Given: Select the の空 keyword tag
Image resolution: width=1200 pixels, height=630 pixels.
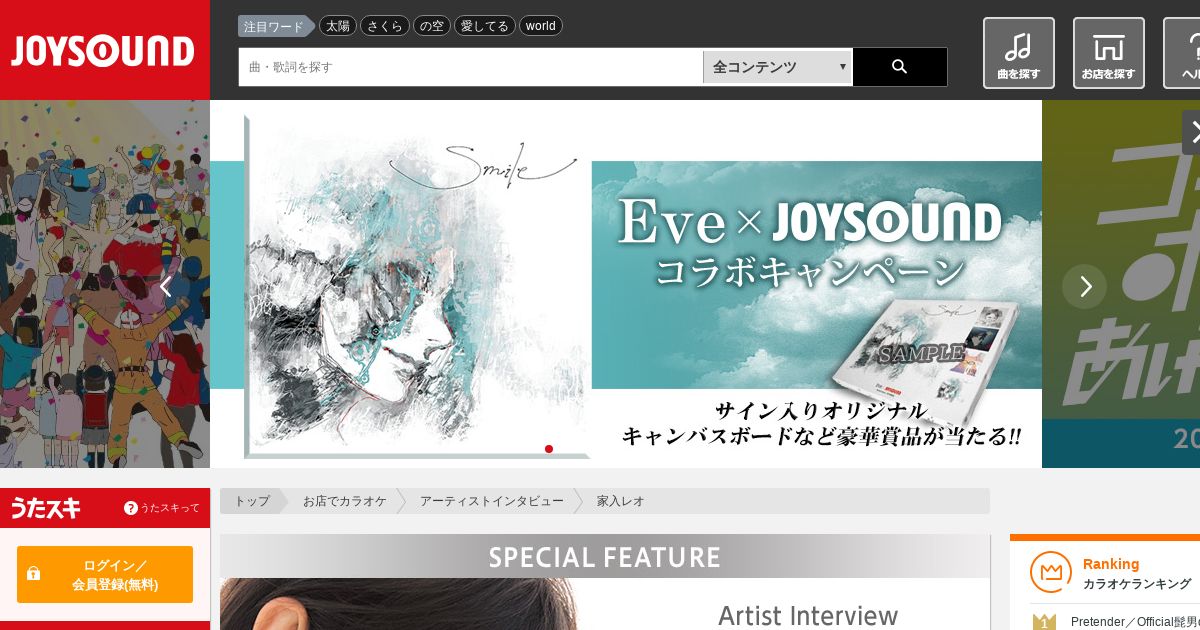Looking at the screenshot, I should pos(432,26).
